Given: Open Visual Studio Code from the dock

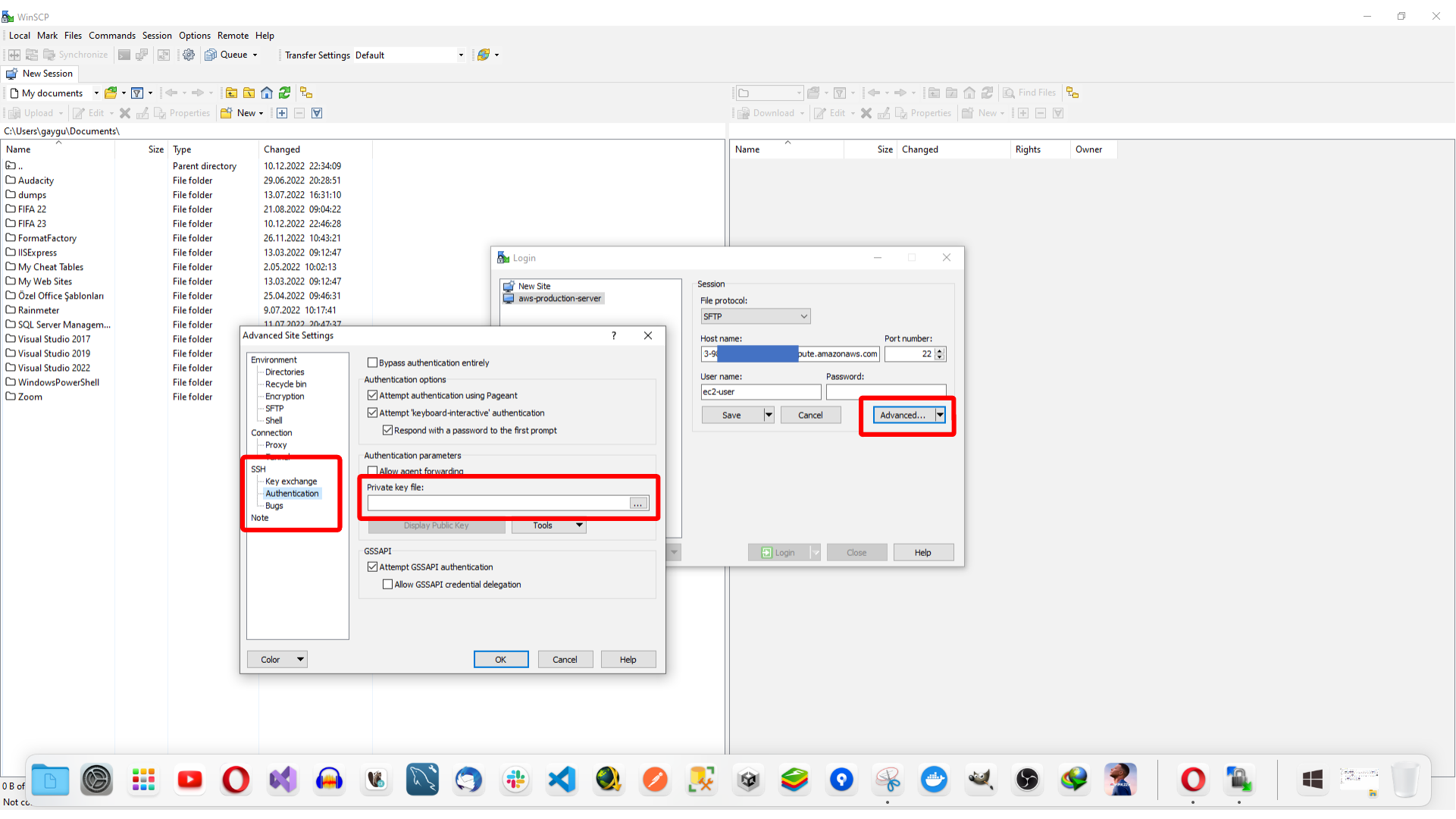Looking at the screenshot, I should (x=562, y=780).
